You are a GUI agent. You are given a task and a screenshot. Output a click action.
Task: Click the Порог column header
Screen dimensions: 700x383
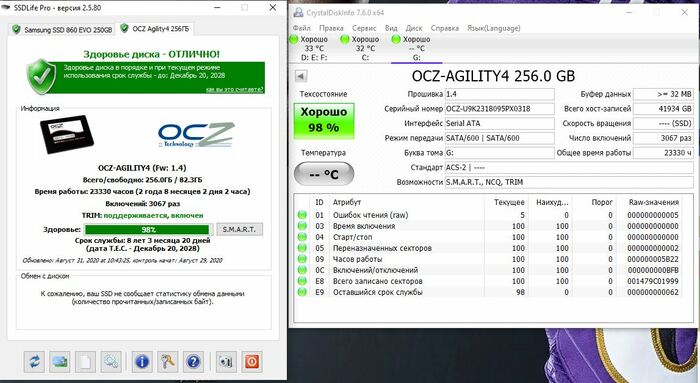click(594, 202)
